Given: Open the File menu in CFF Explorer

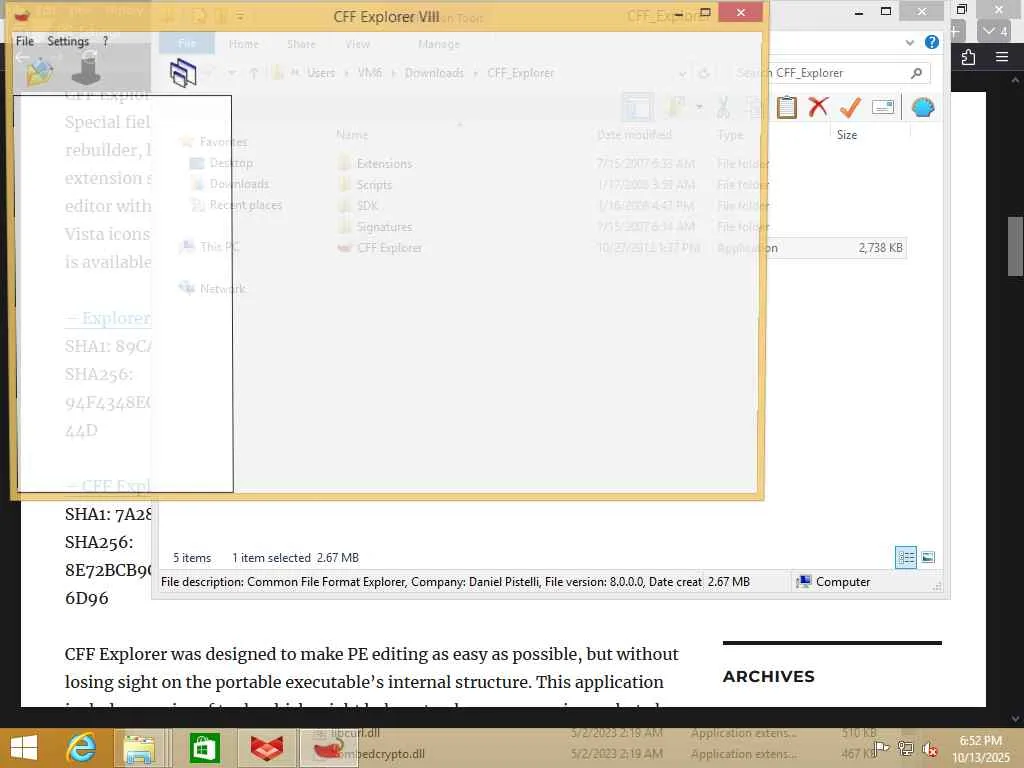Looking at the screenshot, I should tap(25, 41).
